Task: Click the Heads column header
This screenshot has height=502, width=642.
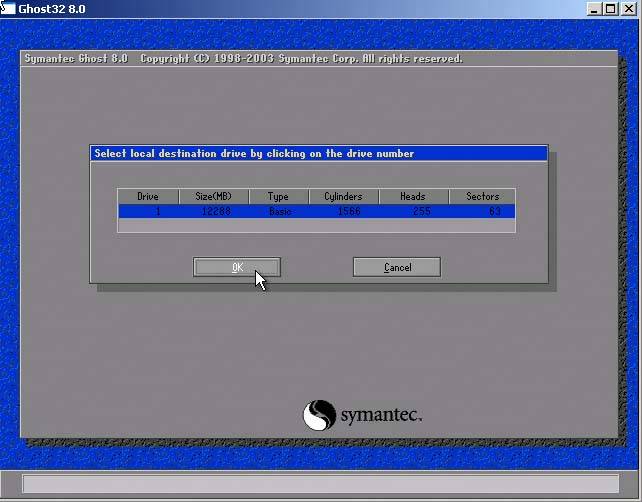Action: [413, 197]
